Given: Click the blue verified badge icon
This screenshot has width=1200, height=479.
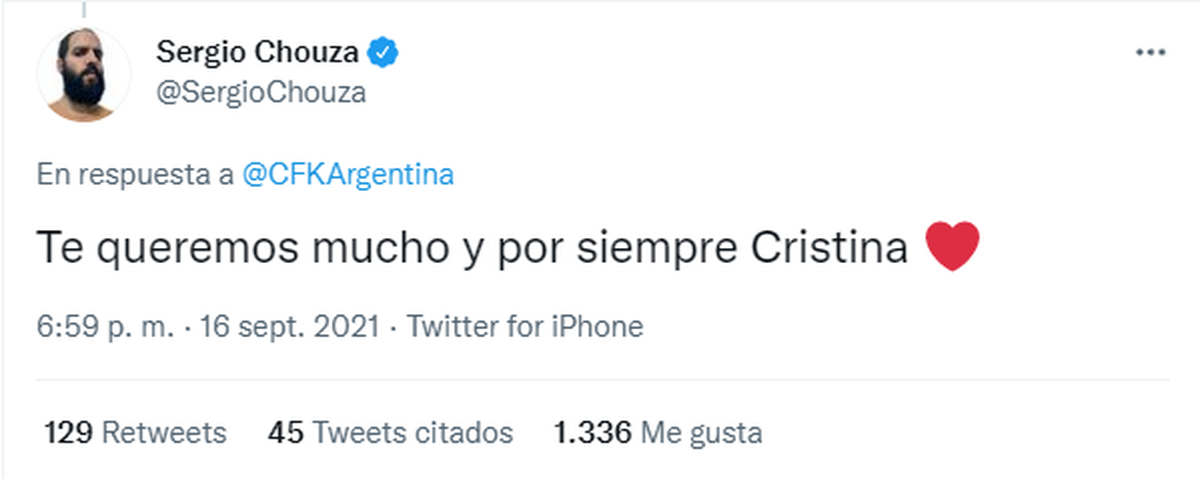Looking at the screenshot, I should [384, 52].
